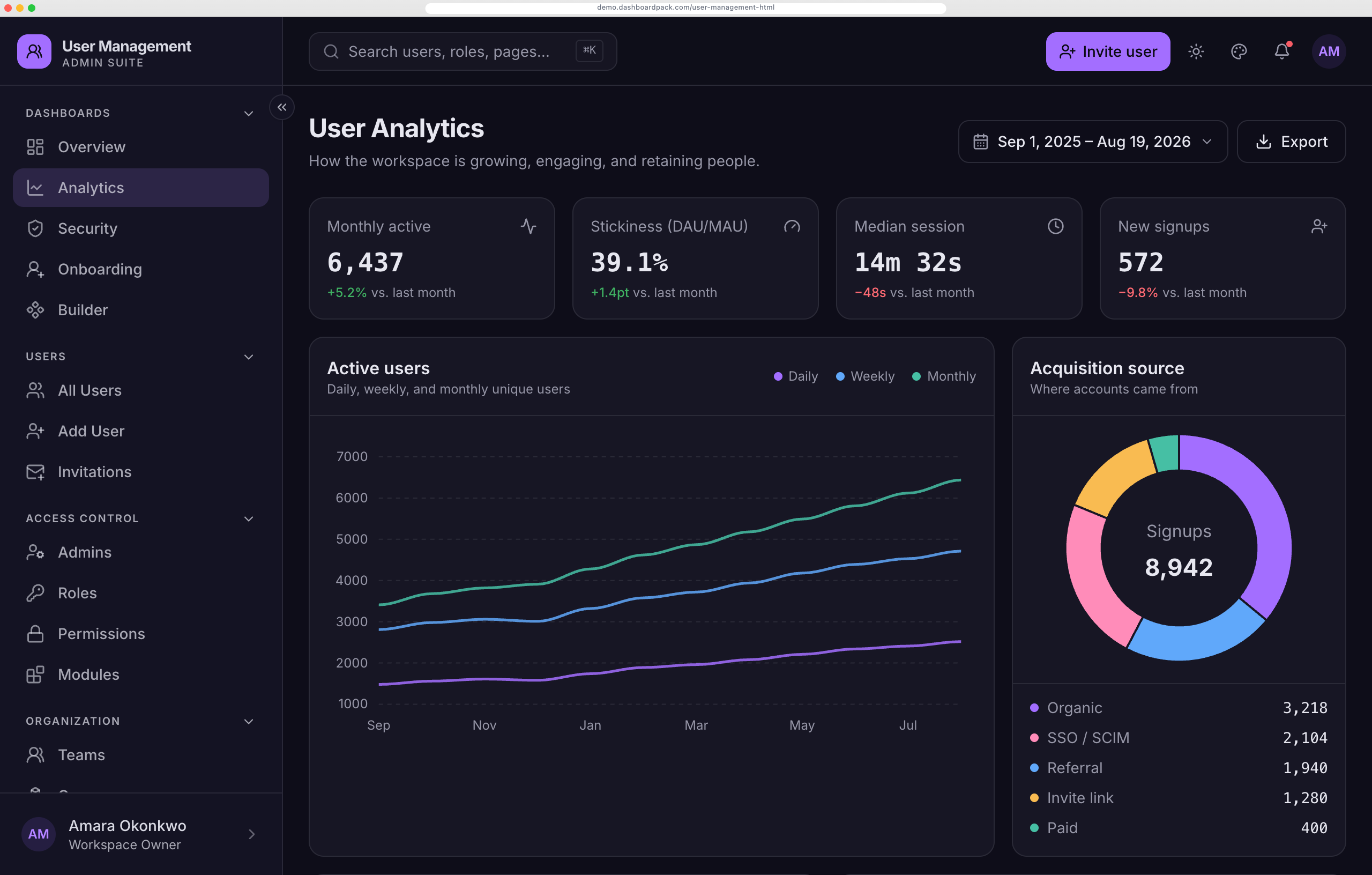
Task: Click the Security shield icon
Action: pyautogui.click(x=35, y=228)
